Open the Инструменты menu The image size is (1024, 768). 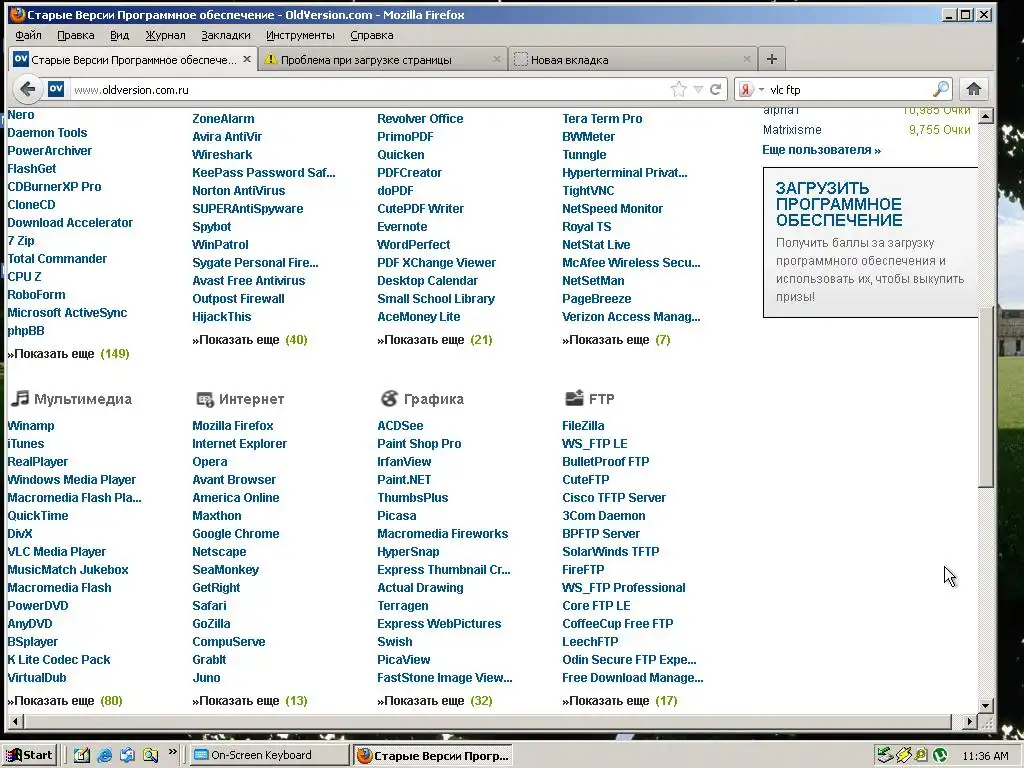pyautogui.click(x=300, y=35)
